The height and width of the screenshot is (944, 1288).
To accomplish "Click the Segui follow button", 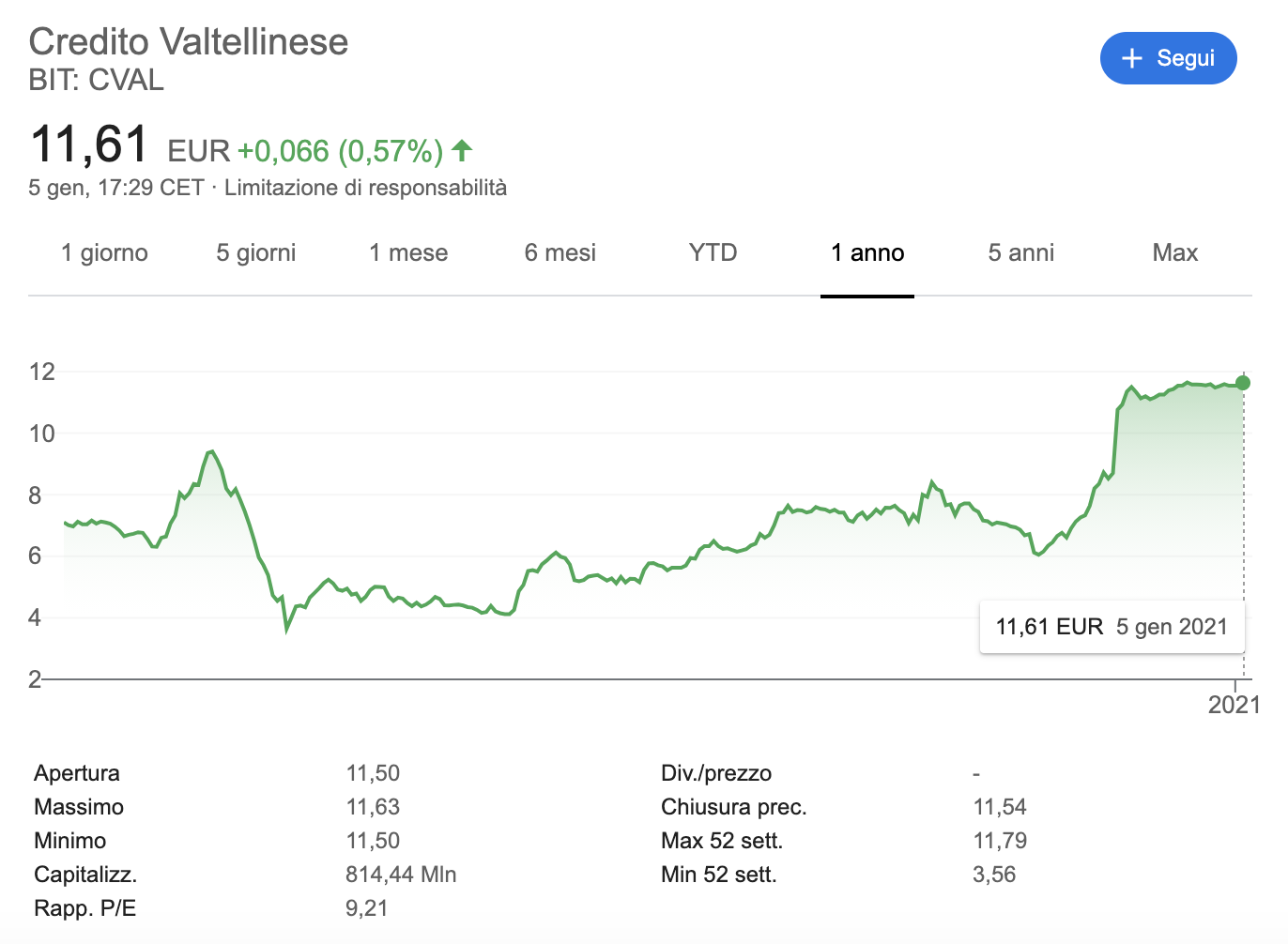I will (x=1168, y=58).
